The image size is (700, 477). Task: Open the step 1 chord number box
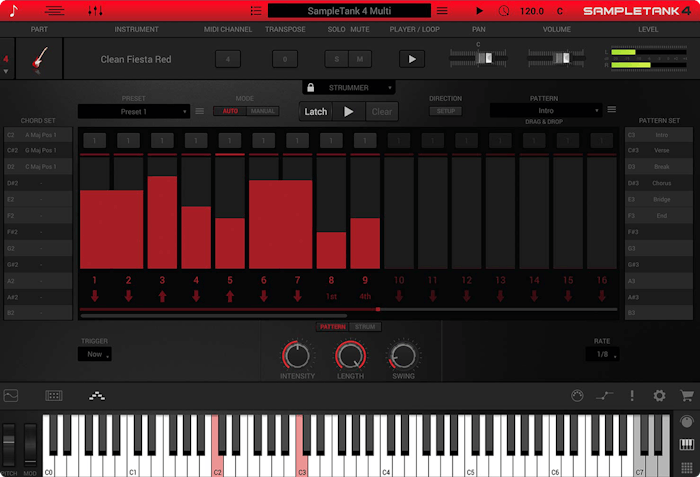click(x=95, y=141)
